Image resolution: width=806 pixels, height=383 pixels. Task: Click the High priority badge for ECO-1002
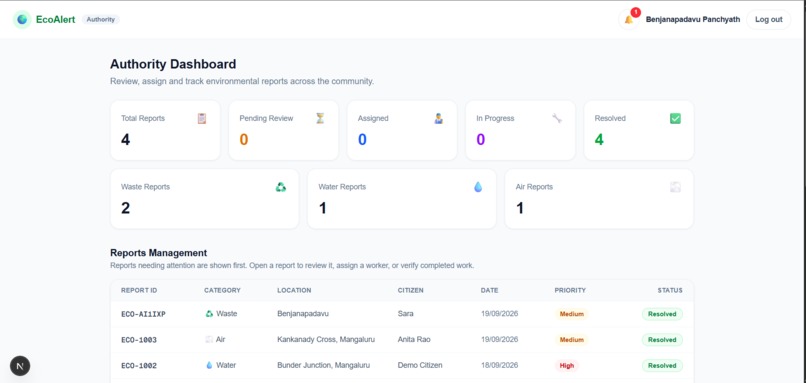[566, 366]
